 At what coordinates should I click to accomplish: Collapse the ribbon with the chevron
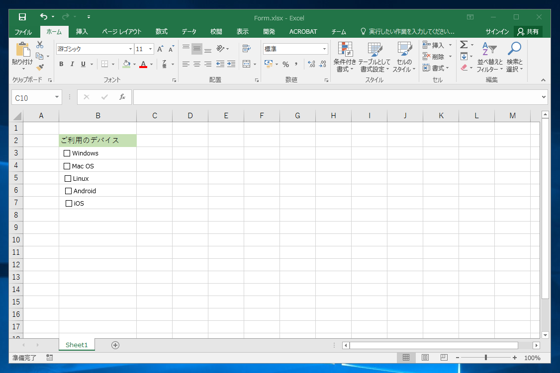(543, 80)
